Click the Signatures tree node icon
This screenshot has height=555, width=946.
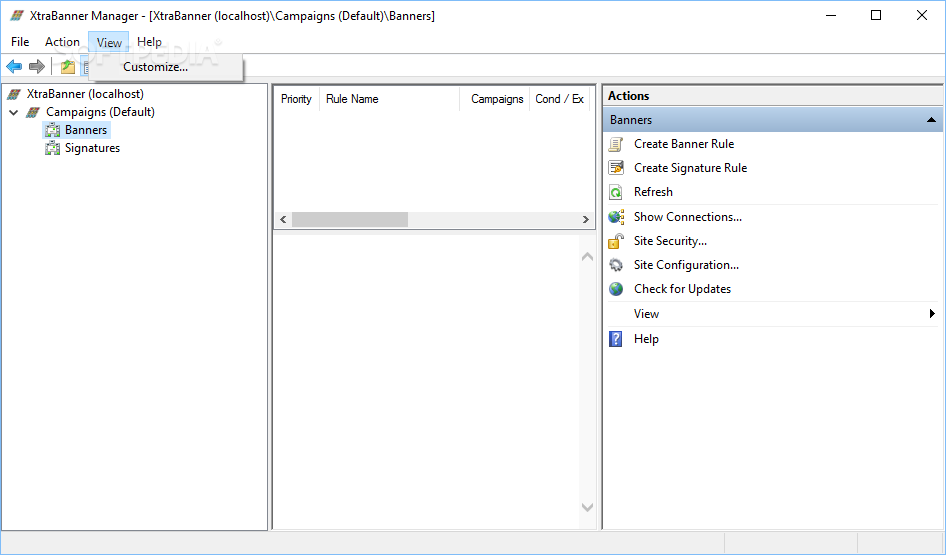[x=52, y=148]
